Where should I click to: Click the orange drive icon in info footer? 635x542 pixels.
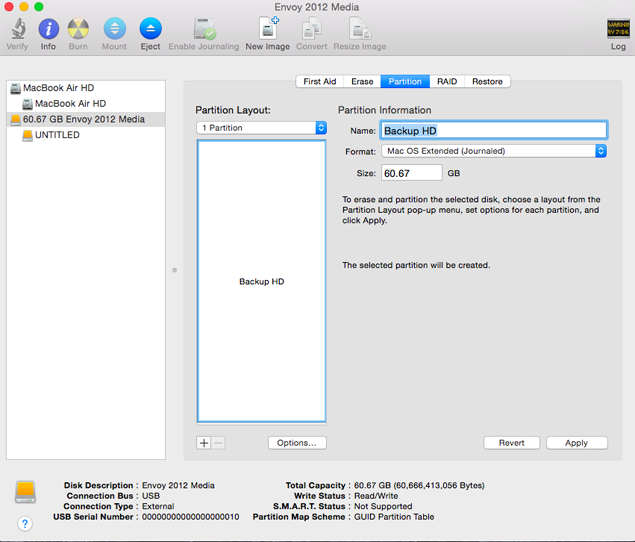(x=26, y=492)
